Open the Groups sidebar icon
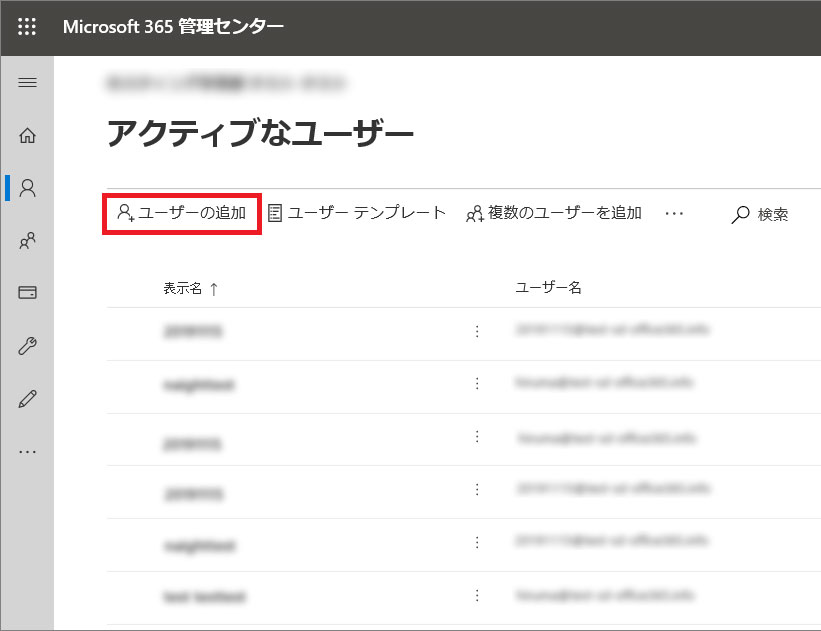This screenshot has height=631, width=821. 27,240
